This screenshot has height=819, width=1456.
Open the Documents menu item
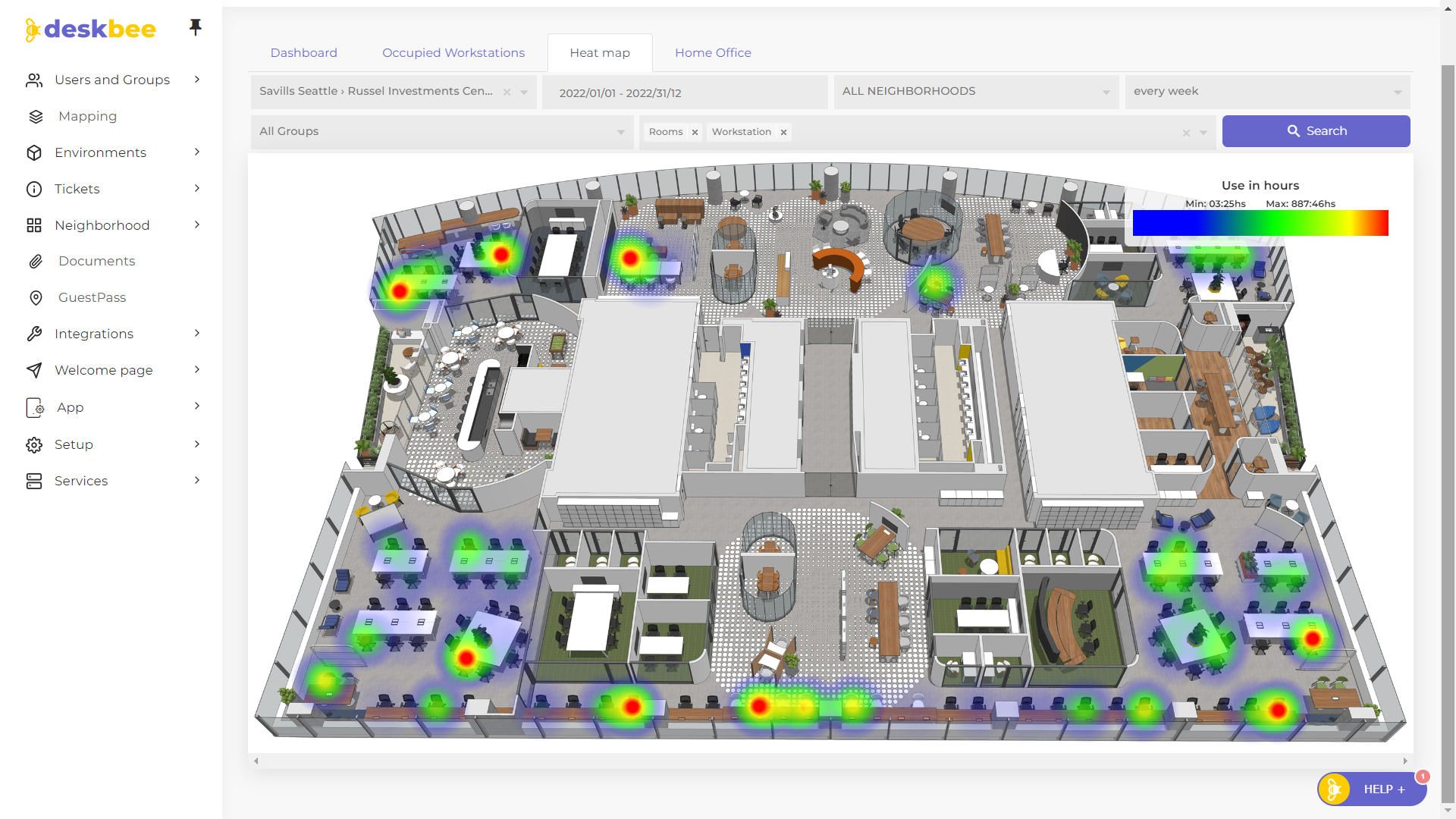point(96,261)
